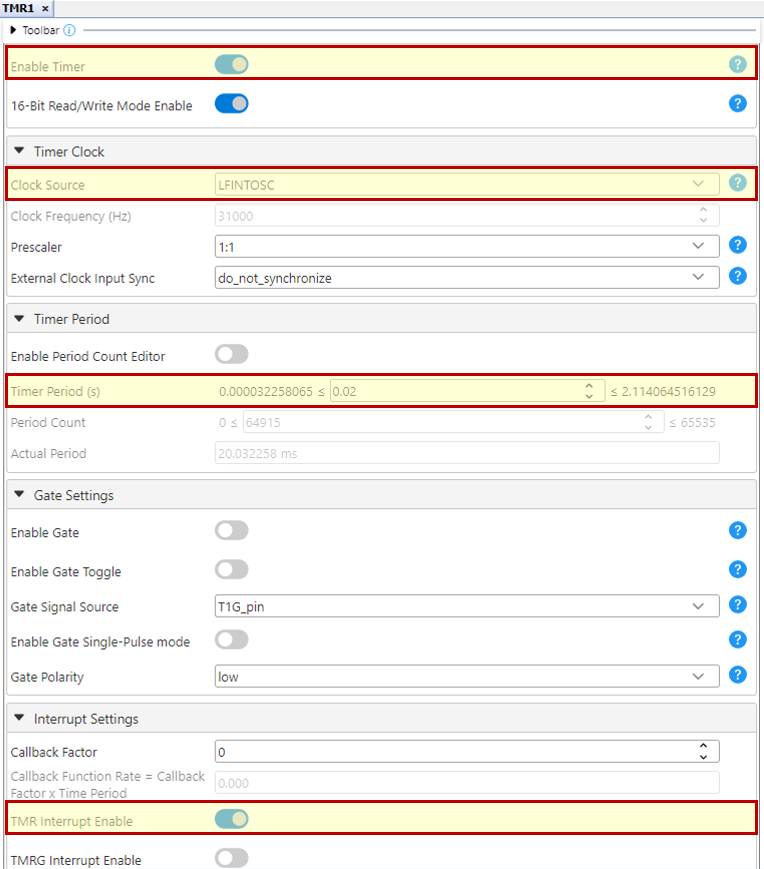Open help for Enable Gate option
Image resolution: width=764 pixels, height=869 pixels.
pos(738,531)
